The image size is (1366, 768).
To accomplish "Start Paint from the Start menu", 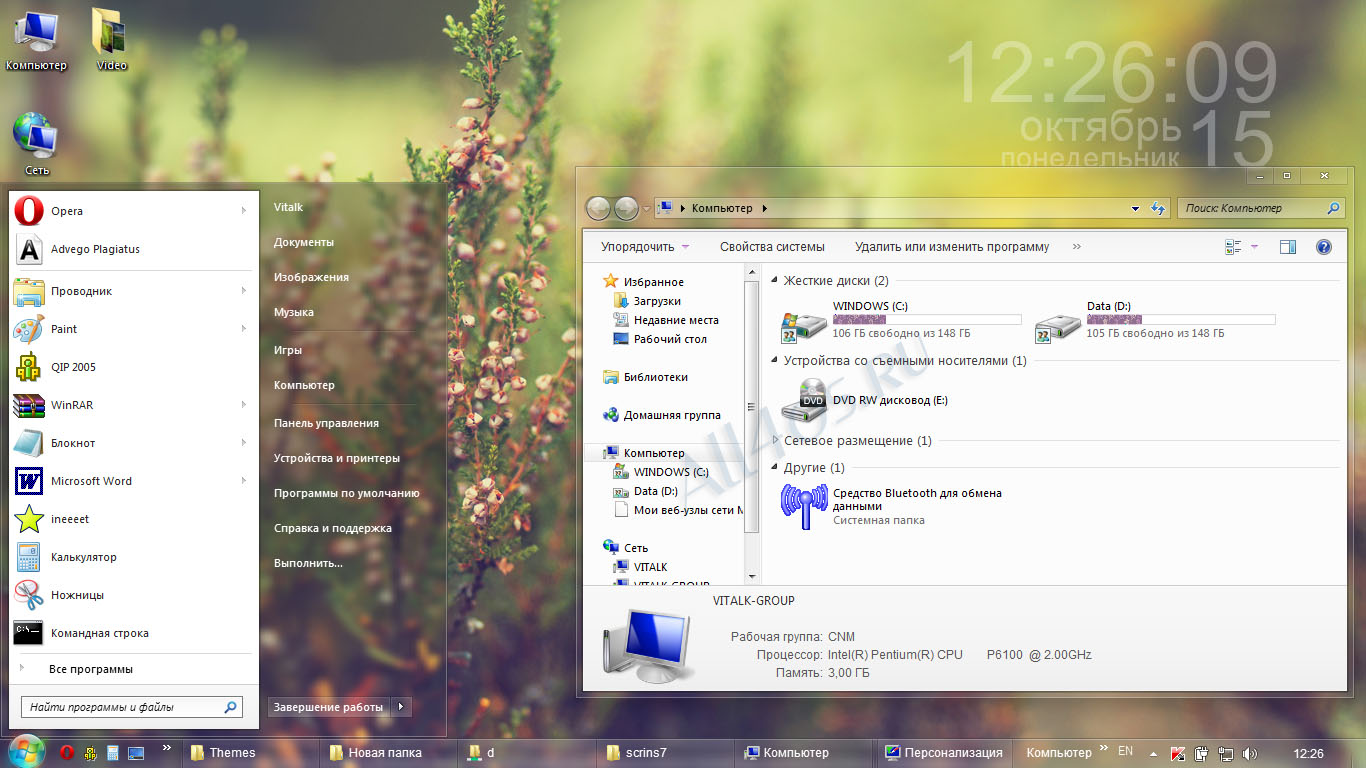I will (132, 329).
